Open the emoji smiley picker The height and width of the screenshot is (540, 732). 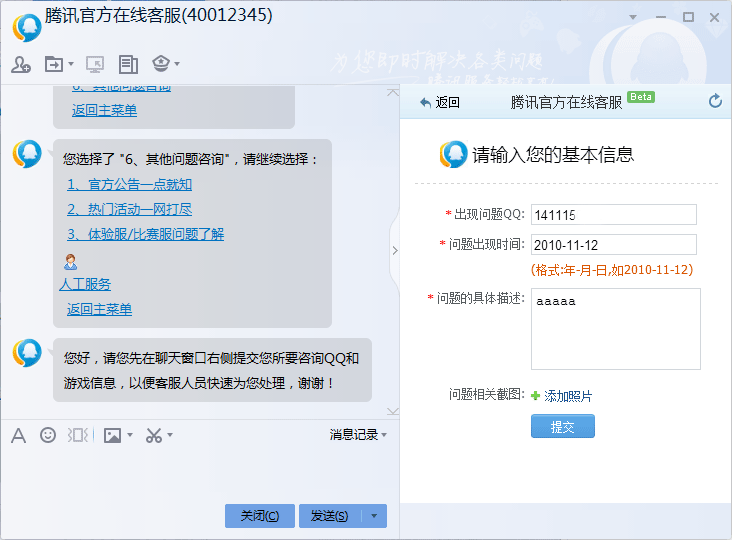[48, 435]
